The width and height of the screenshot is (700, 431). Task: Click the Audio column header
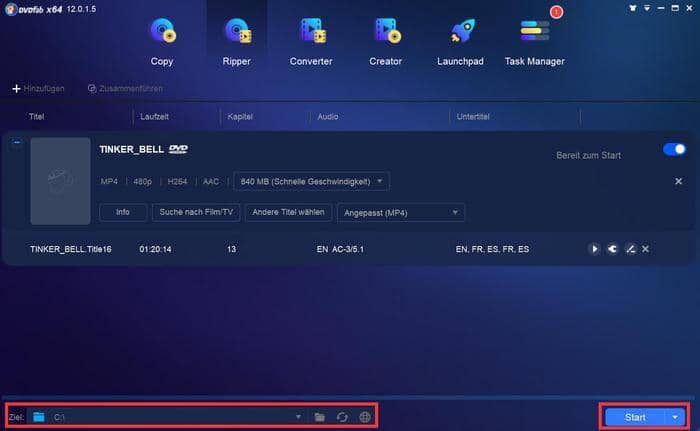click(328, 117)
